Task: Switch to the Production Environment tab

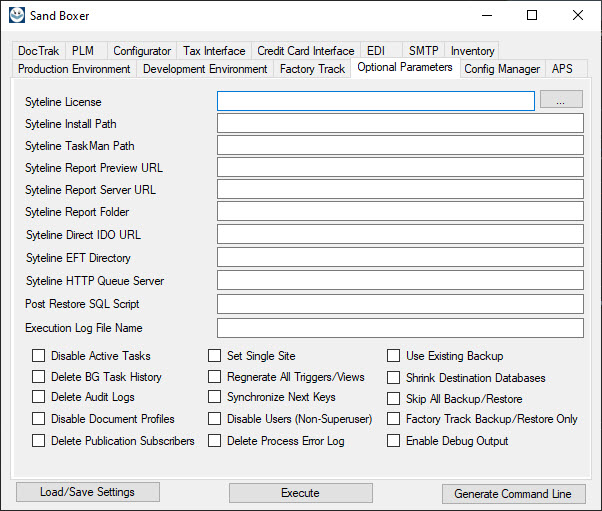Action: pyautogui.click(x=74, y=69)
